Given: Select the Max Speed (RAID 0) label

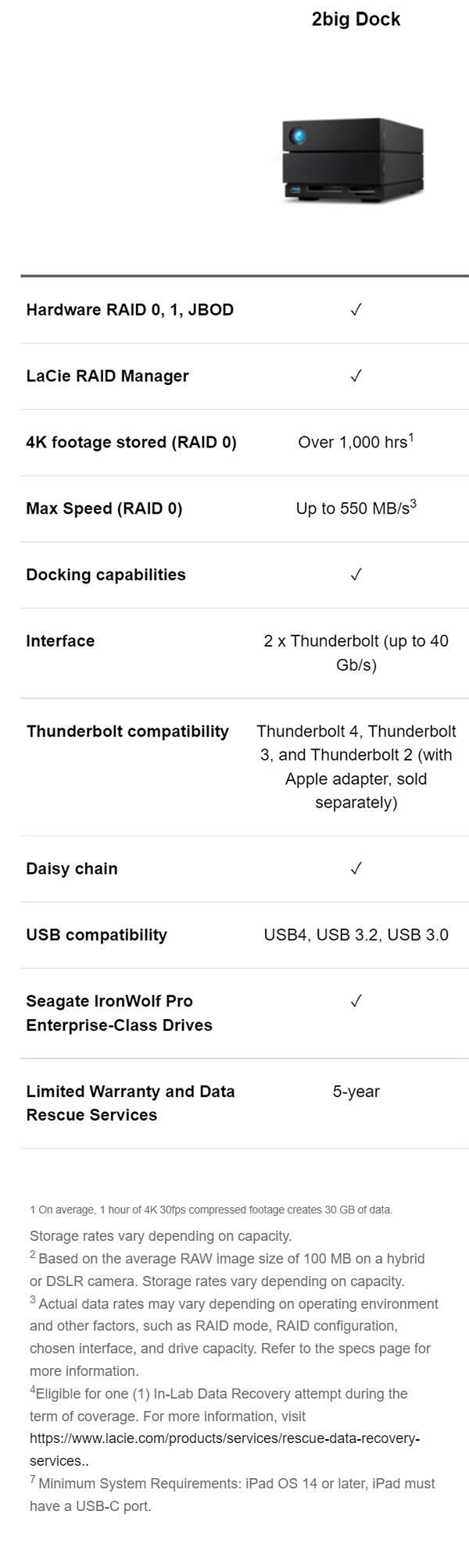Looking at the screenshot, I should pos(104,509).
